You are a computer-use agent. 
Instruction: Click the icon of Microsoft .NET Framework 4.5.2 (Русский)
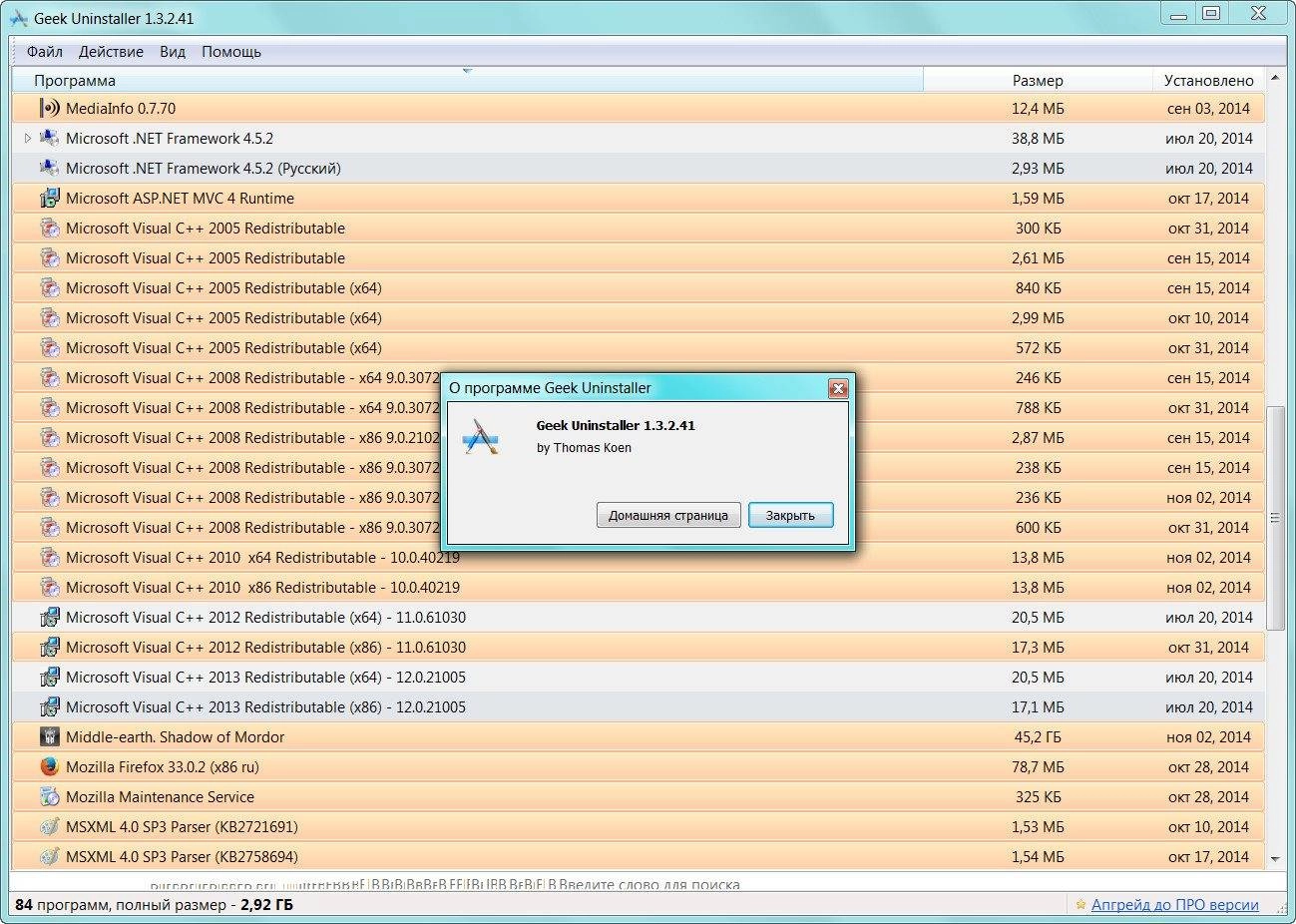[x=49, y=168]
